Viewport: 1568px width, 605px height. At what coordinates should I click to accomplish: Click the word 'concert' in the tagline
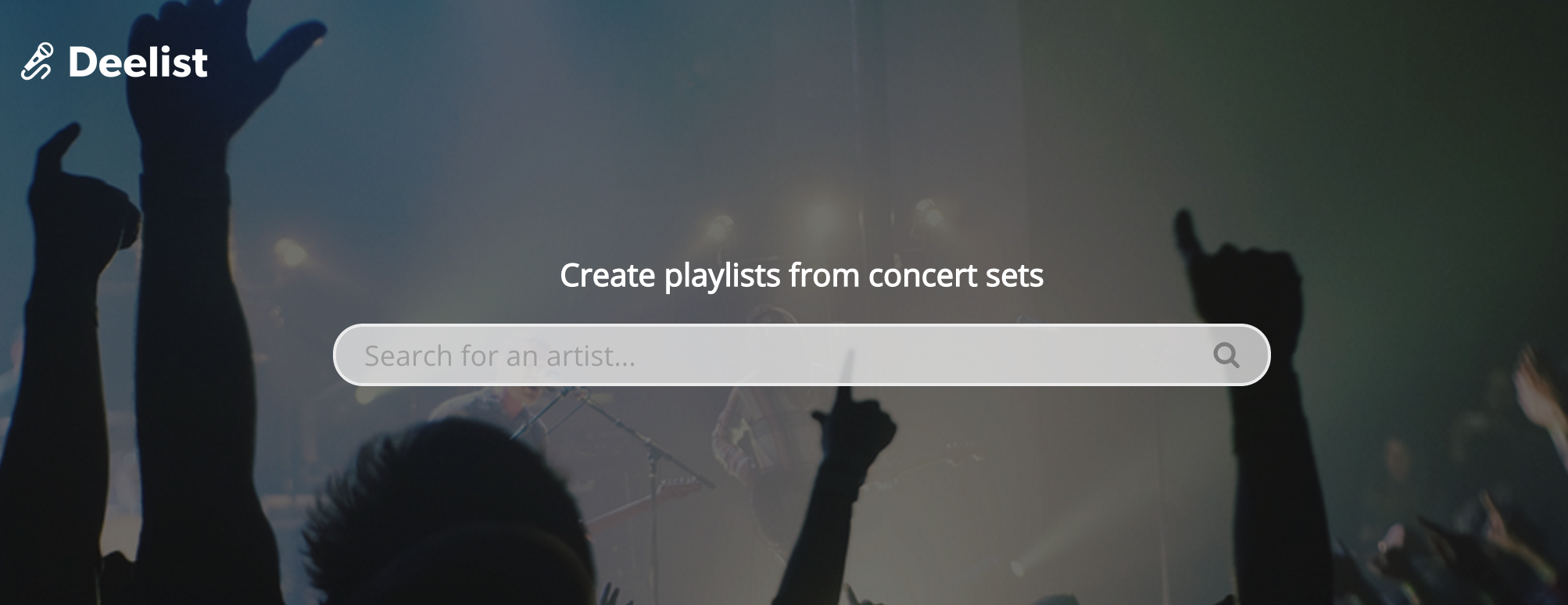click(922, 276)
